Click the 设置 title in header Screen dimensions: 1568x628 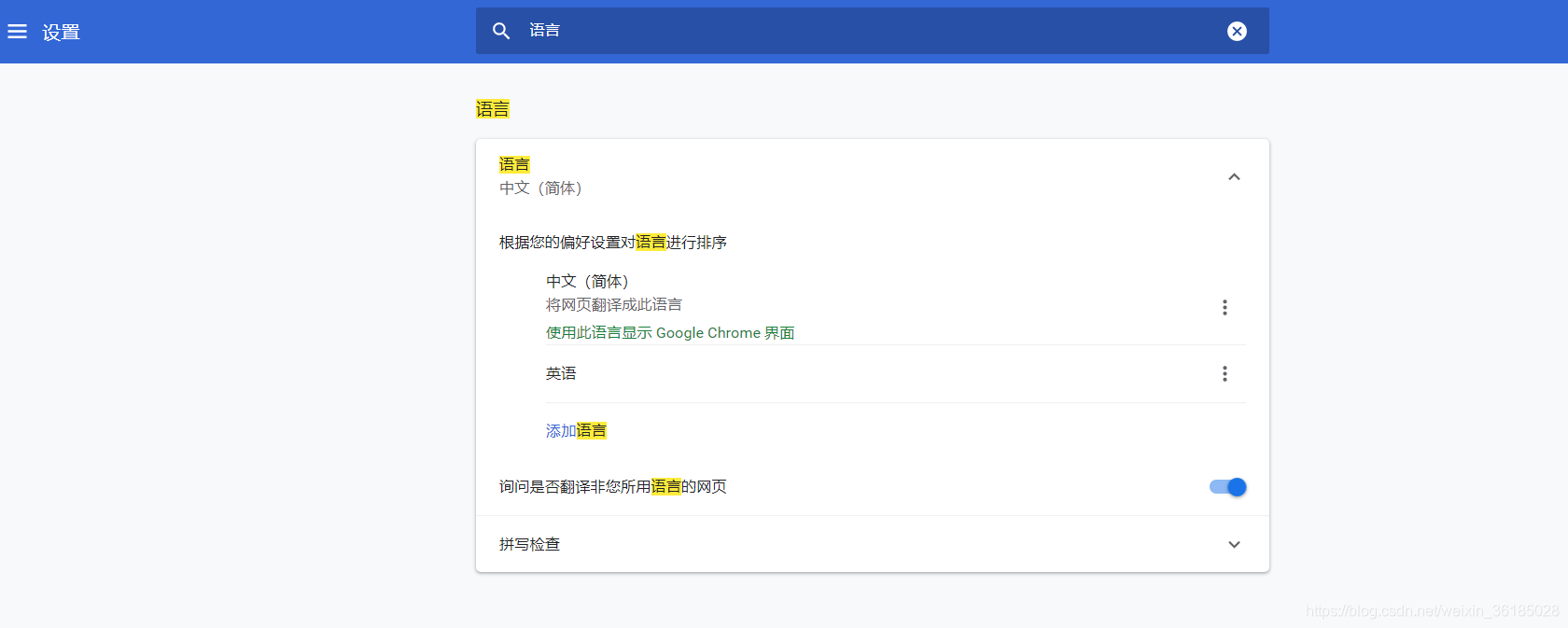coord(61,33)
